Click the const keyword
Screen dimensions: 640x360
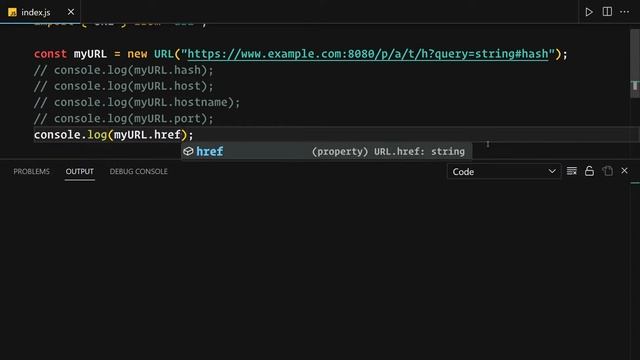tap(50, 54)
